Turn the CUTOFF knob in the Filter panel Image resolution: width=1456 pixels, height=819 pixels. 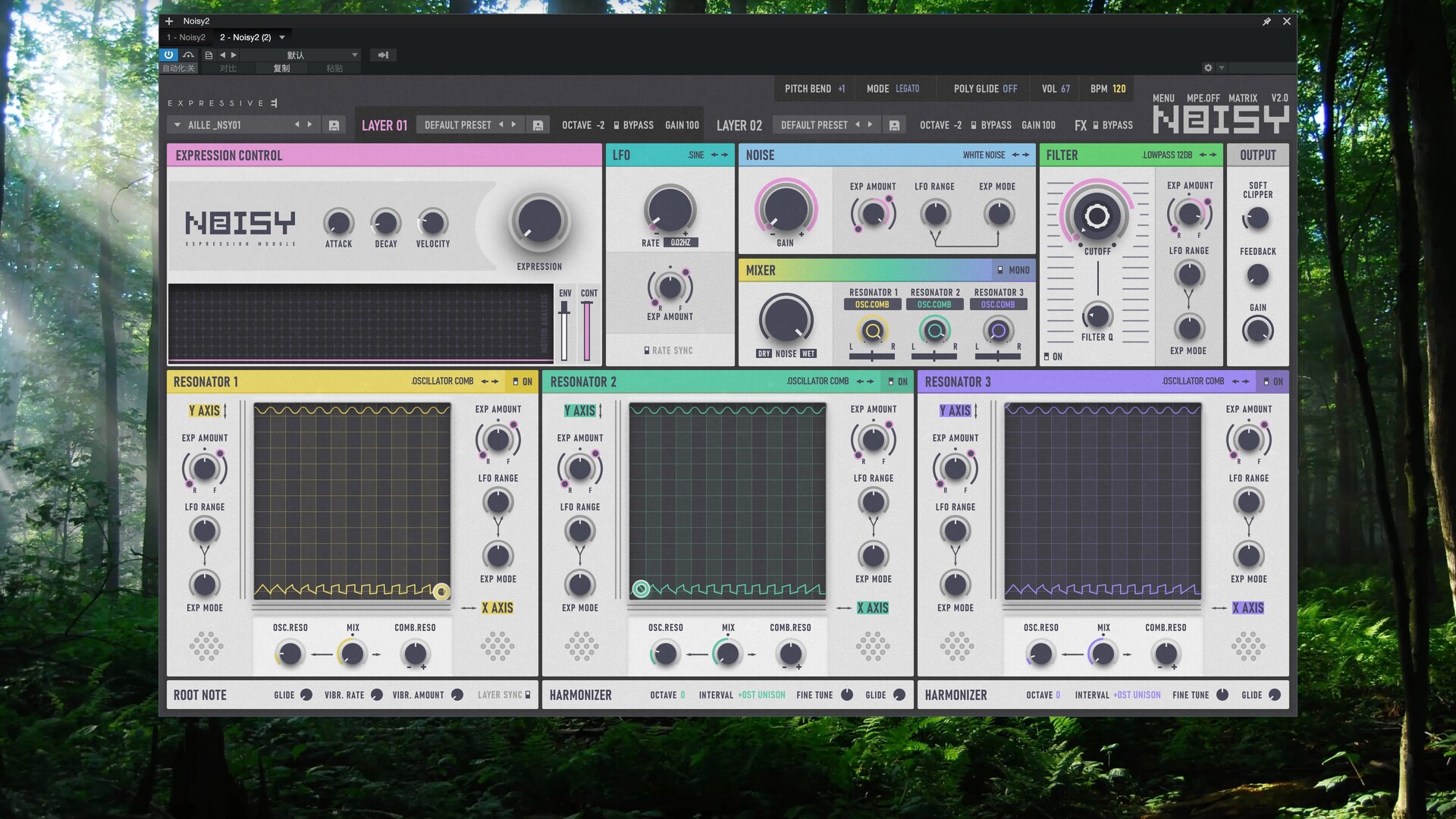(1097, 217)
